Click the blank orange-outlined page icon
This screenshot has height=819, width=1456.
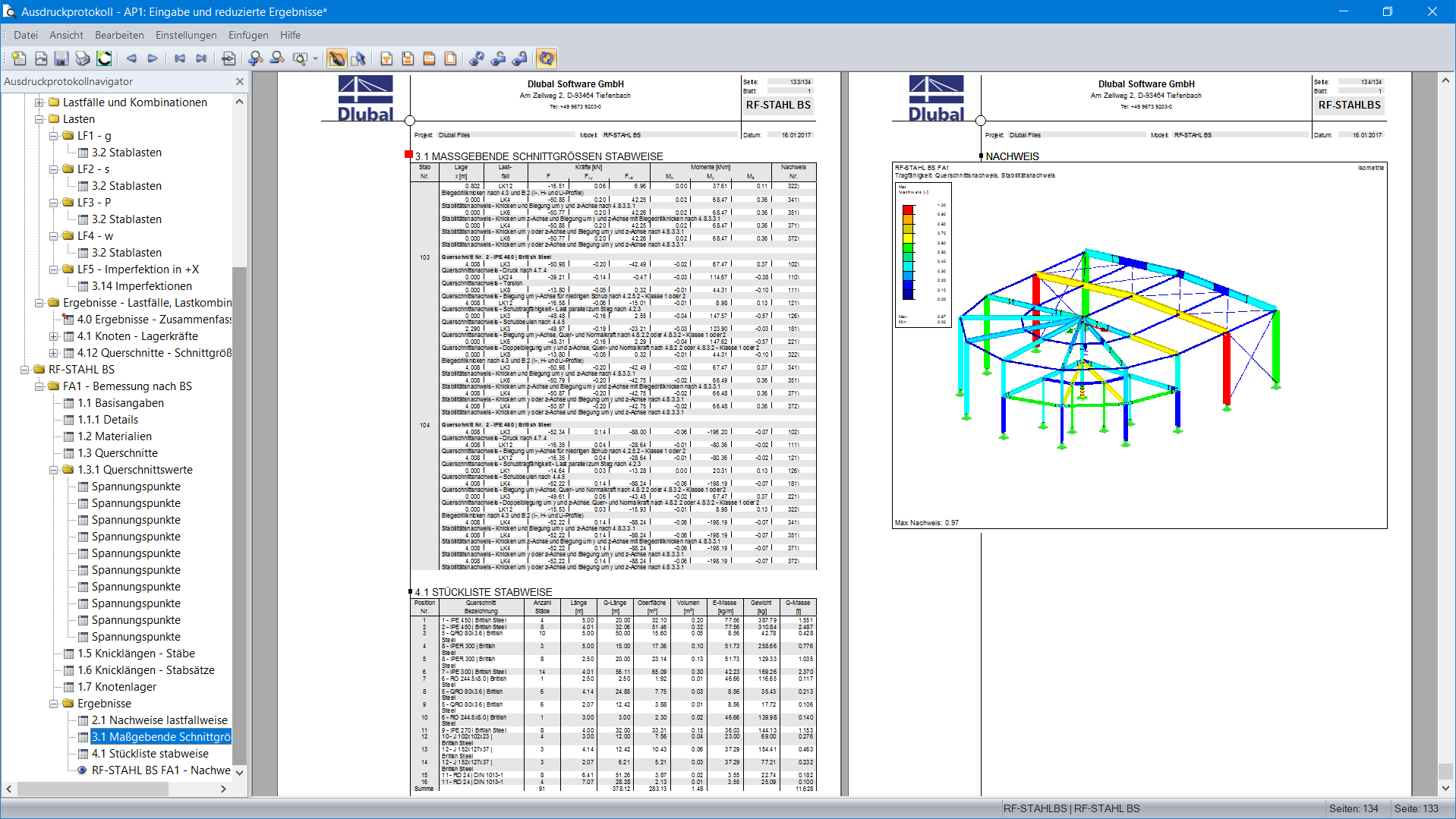click(450, 58)
